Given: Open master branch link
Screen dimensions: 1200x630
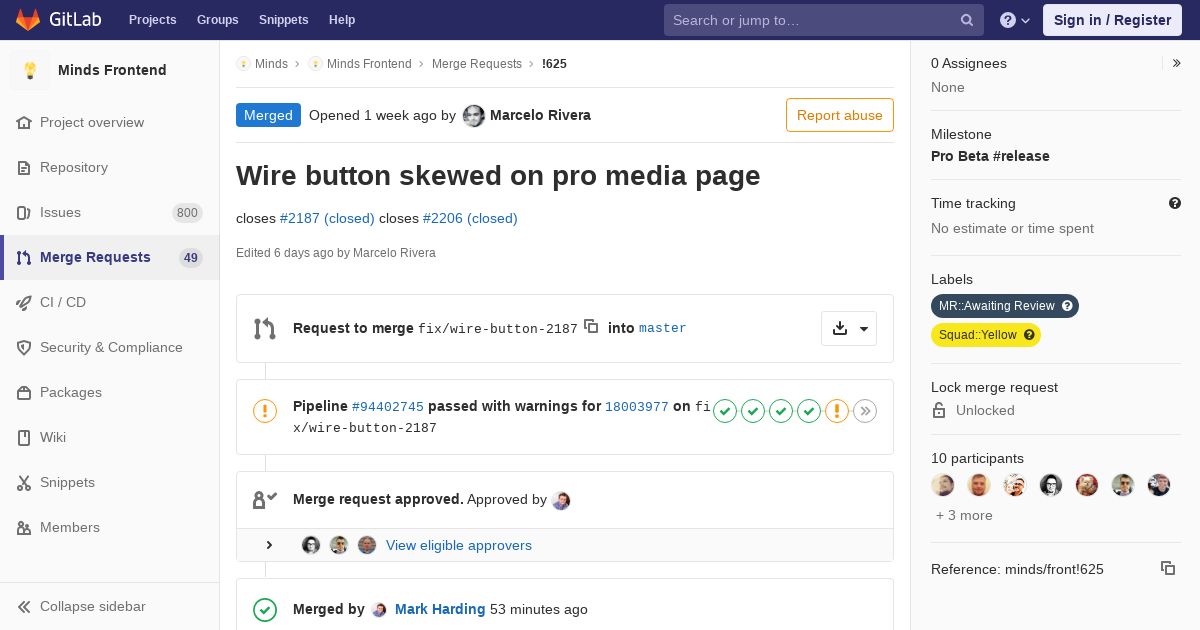Looking at the screenshot, I should click(663, 328).
